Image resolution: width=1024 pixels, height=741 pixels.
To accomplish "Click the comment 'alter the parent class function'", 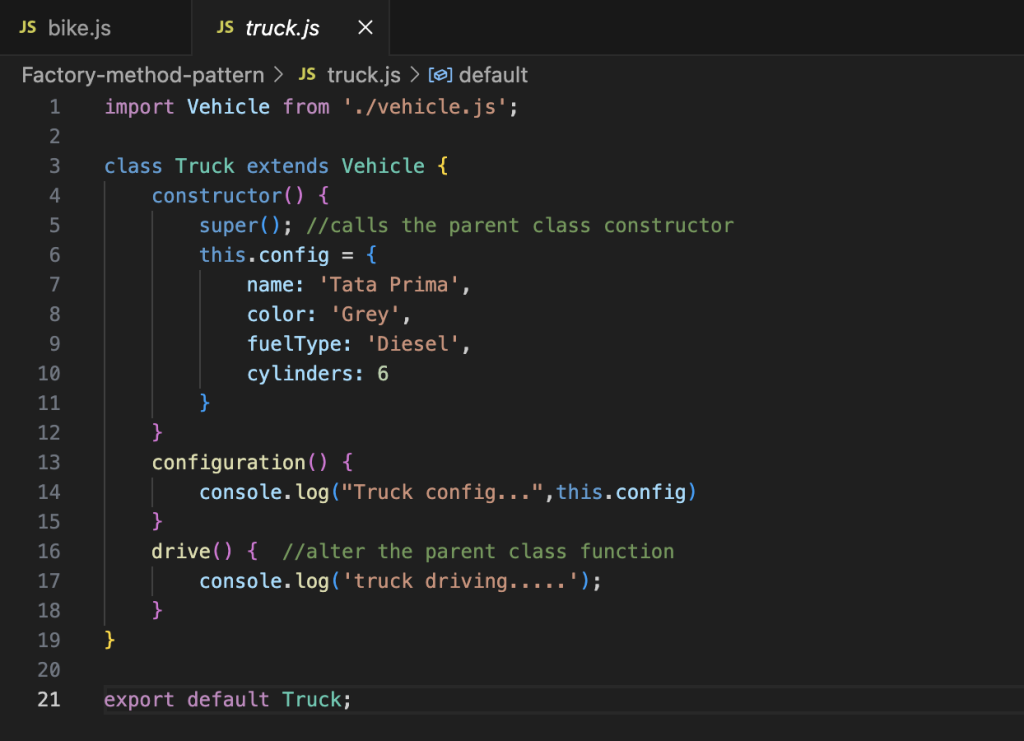I will point(478,552).
